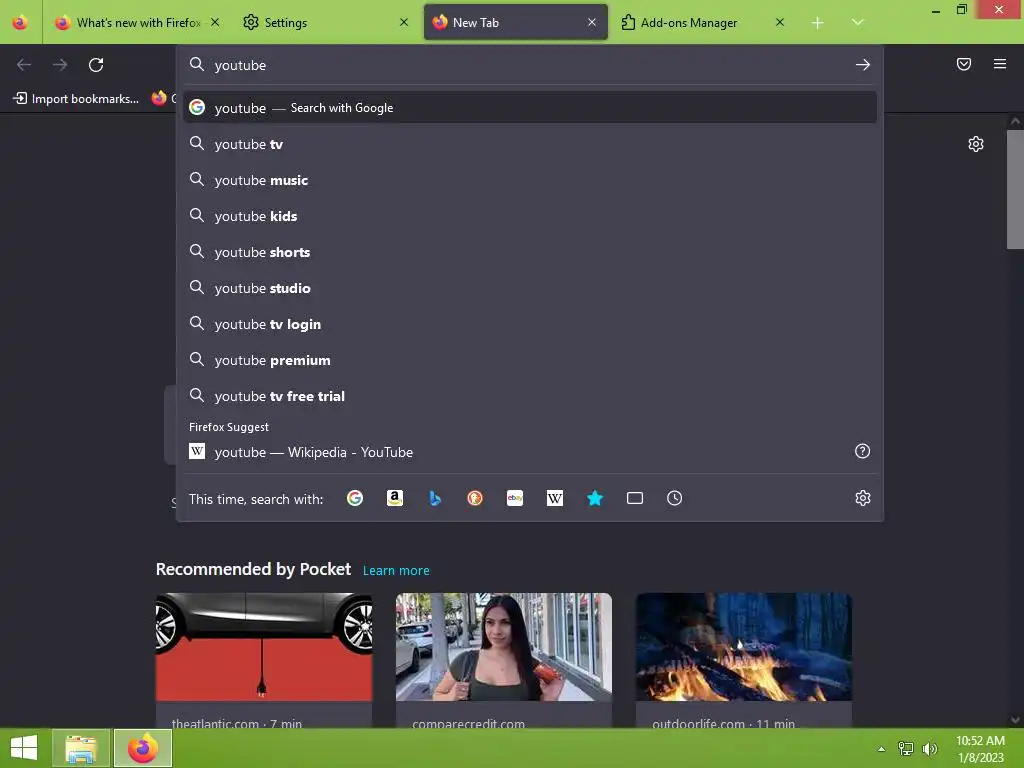Open search settings gear in the dropdown

[x=863, y=498]
